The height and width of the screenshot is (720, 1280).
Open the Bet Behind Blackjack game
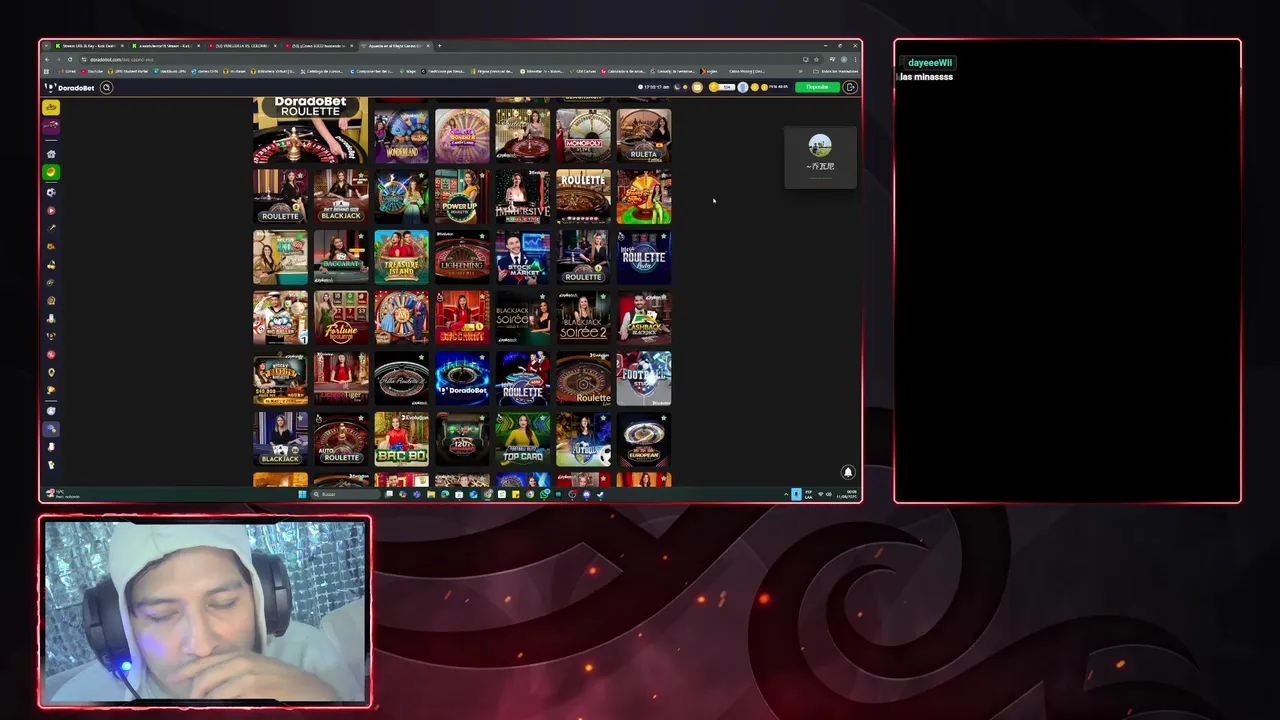[x=341, y=196]
